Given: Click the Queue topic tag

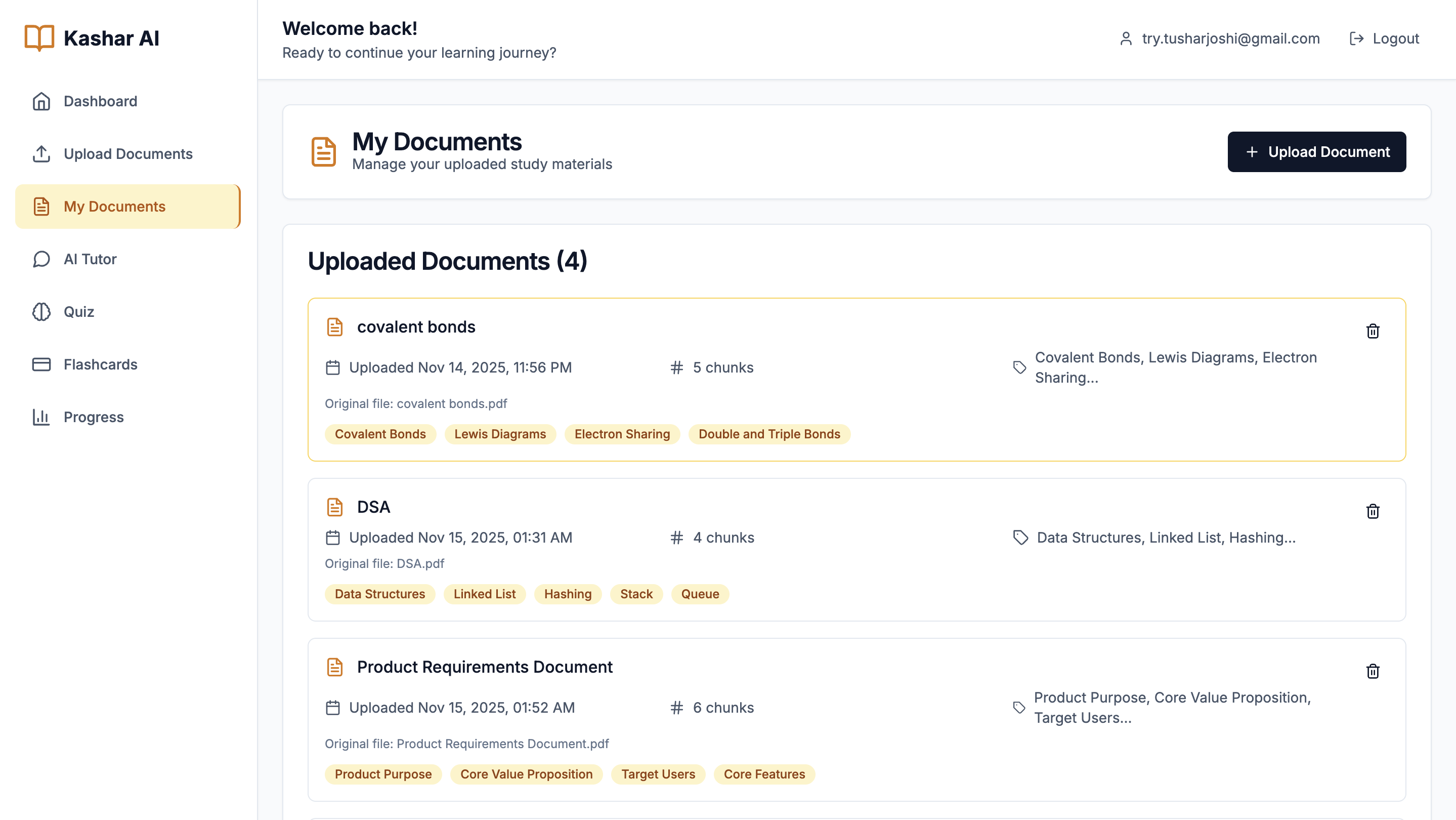Looking at the screenshot, I should 700,594.
